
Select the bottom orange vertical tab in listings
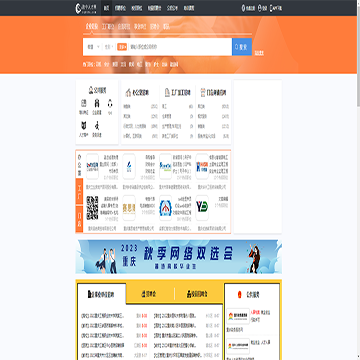[79, 219]
